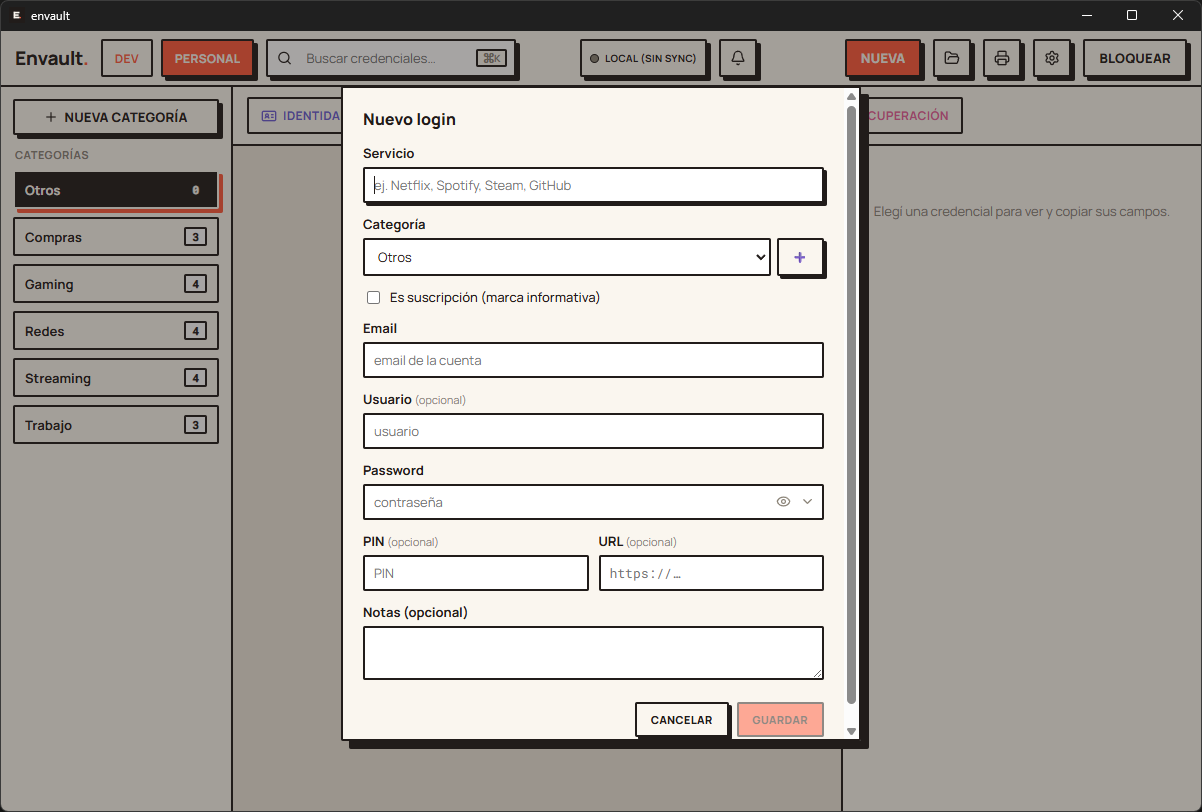Select Otros category
The width and height of the screenshot is (1202, 812).
point(116,190)
